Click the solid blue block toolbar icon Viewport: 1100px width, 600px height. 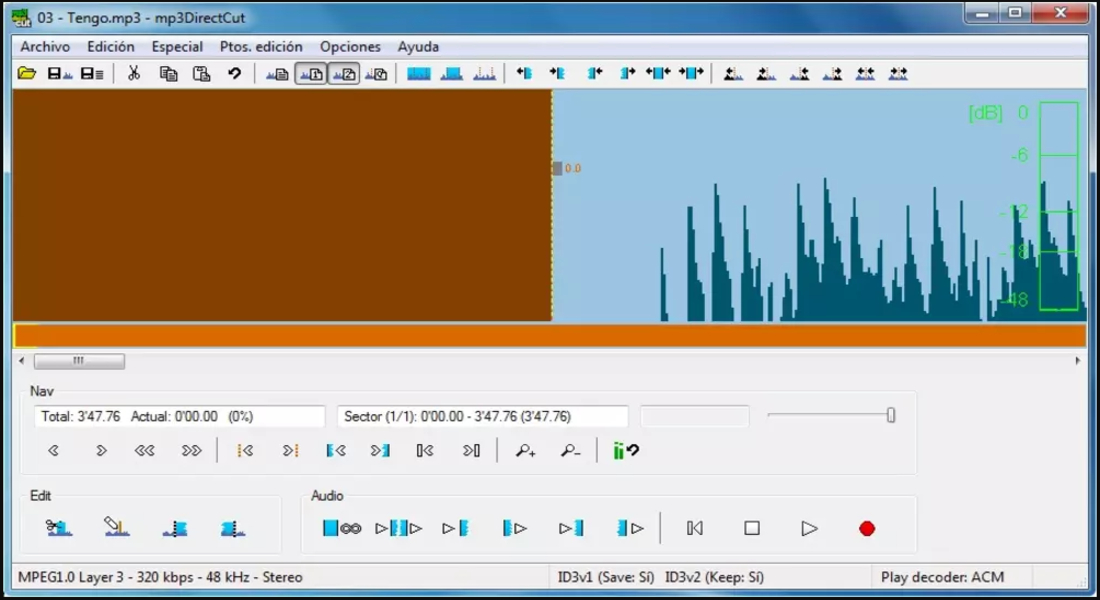(x=419, y=73)
